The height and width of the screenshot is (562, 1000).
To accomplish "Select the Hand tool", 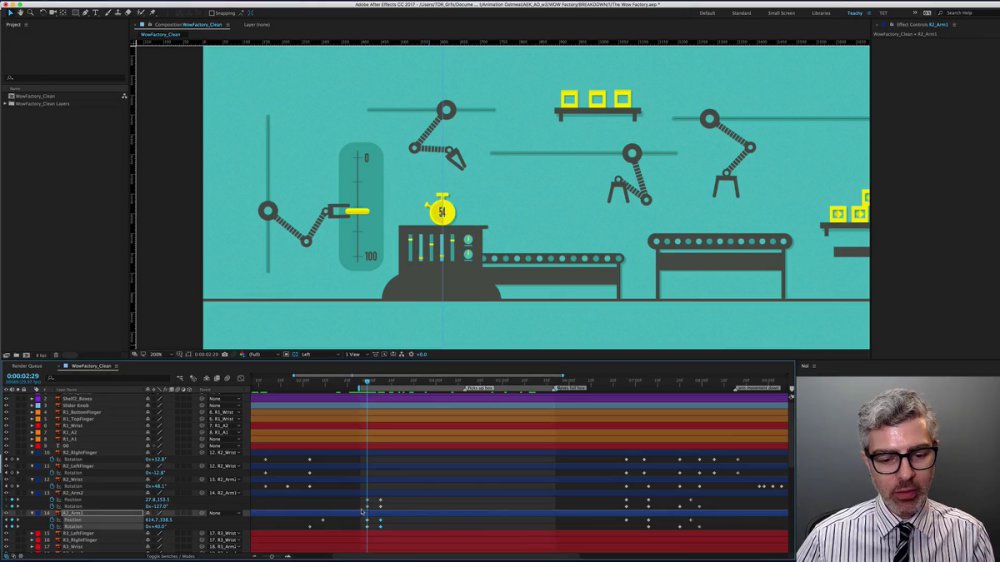I will [20, 13].
